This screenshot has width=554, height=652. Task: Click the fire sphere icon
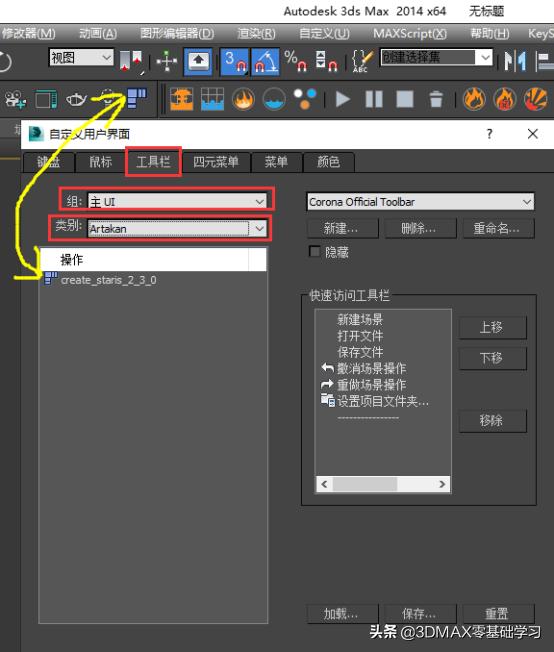point(243,99)
